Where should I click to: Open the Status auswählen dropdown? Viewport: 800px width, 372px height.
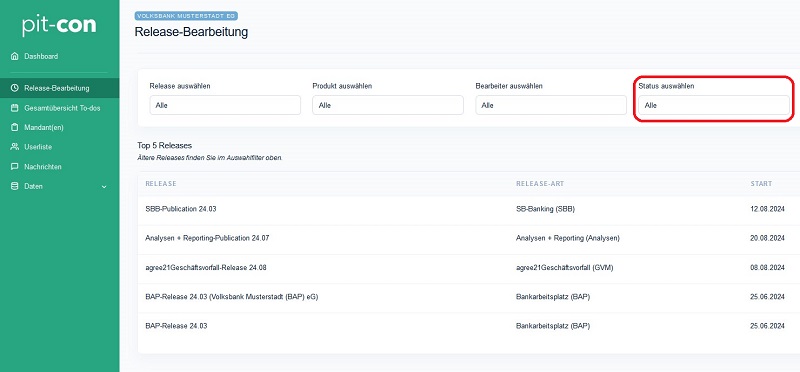coord(714,105)
